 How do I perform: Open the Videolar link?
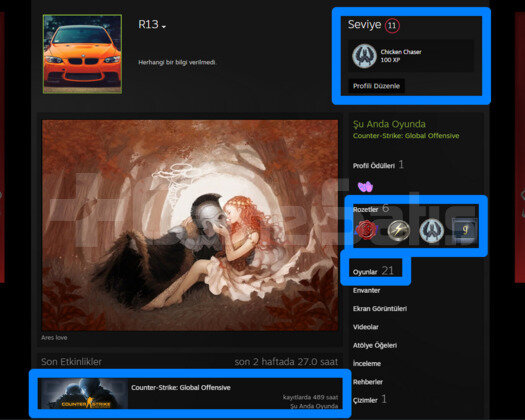[x=366, y=327]
